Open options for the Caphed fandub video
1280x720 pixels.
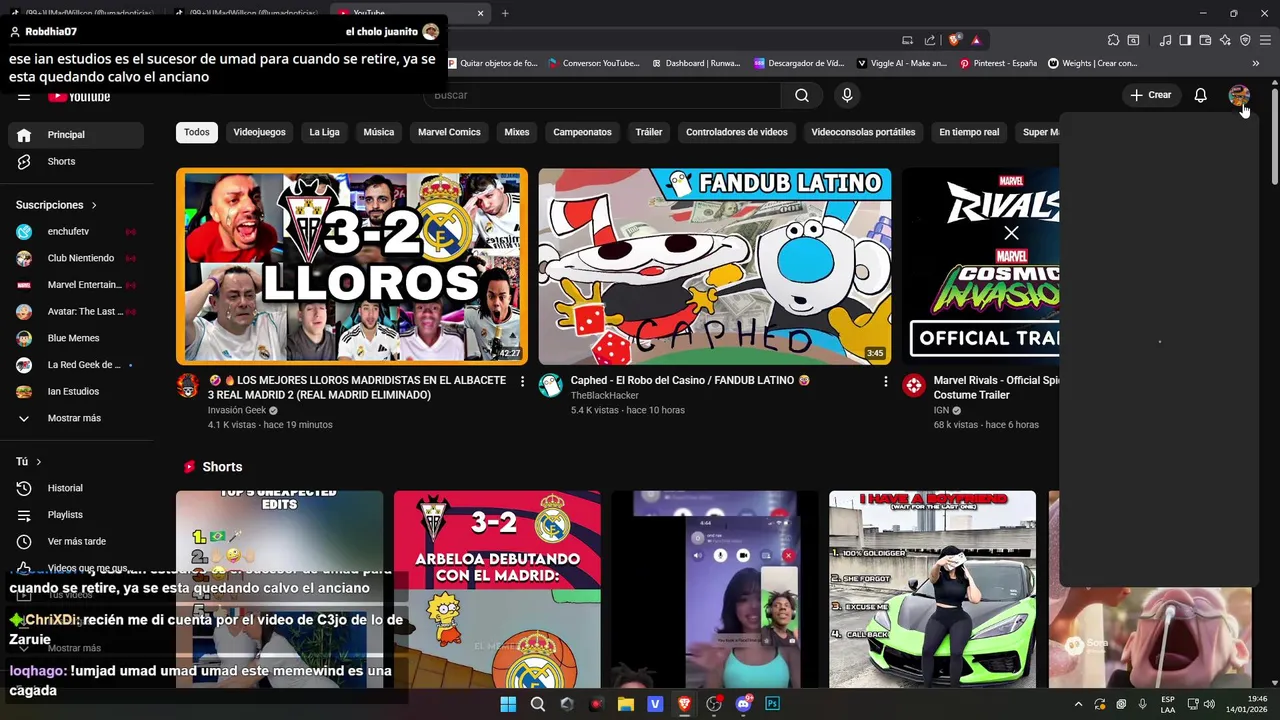[885, 381]
